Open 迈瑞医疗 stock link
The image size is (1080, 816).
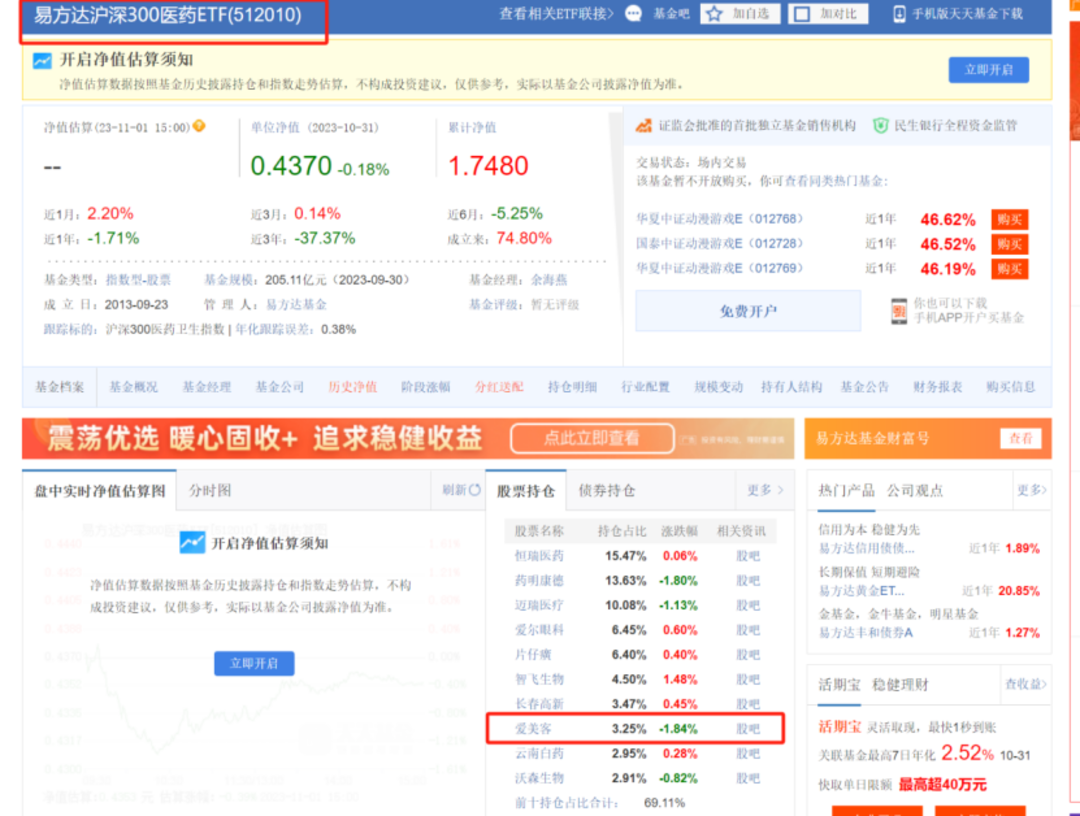click(x=539, y=605)
